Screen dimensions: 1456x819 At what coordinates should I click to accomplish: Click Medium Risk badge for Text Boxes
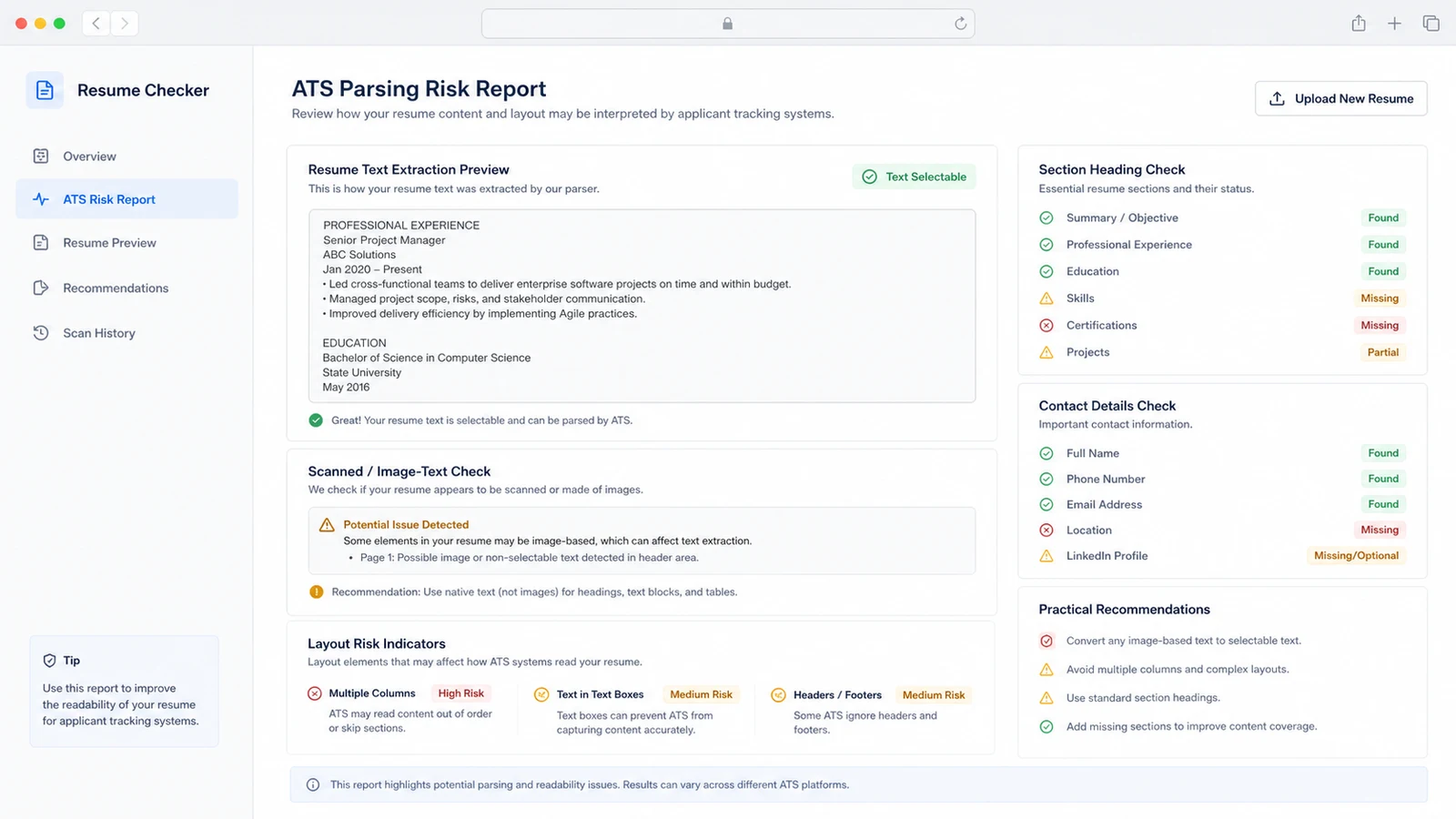(701, 694)
